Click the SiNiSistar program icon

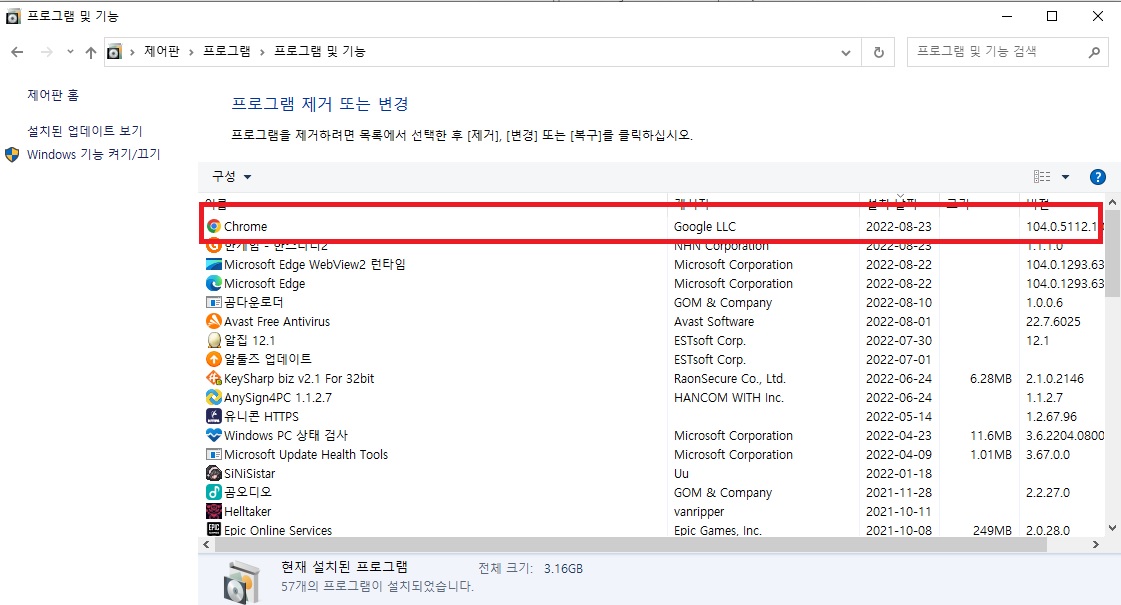pos(213,473)
